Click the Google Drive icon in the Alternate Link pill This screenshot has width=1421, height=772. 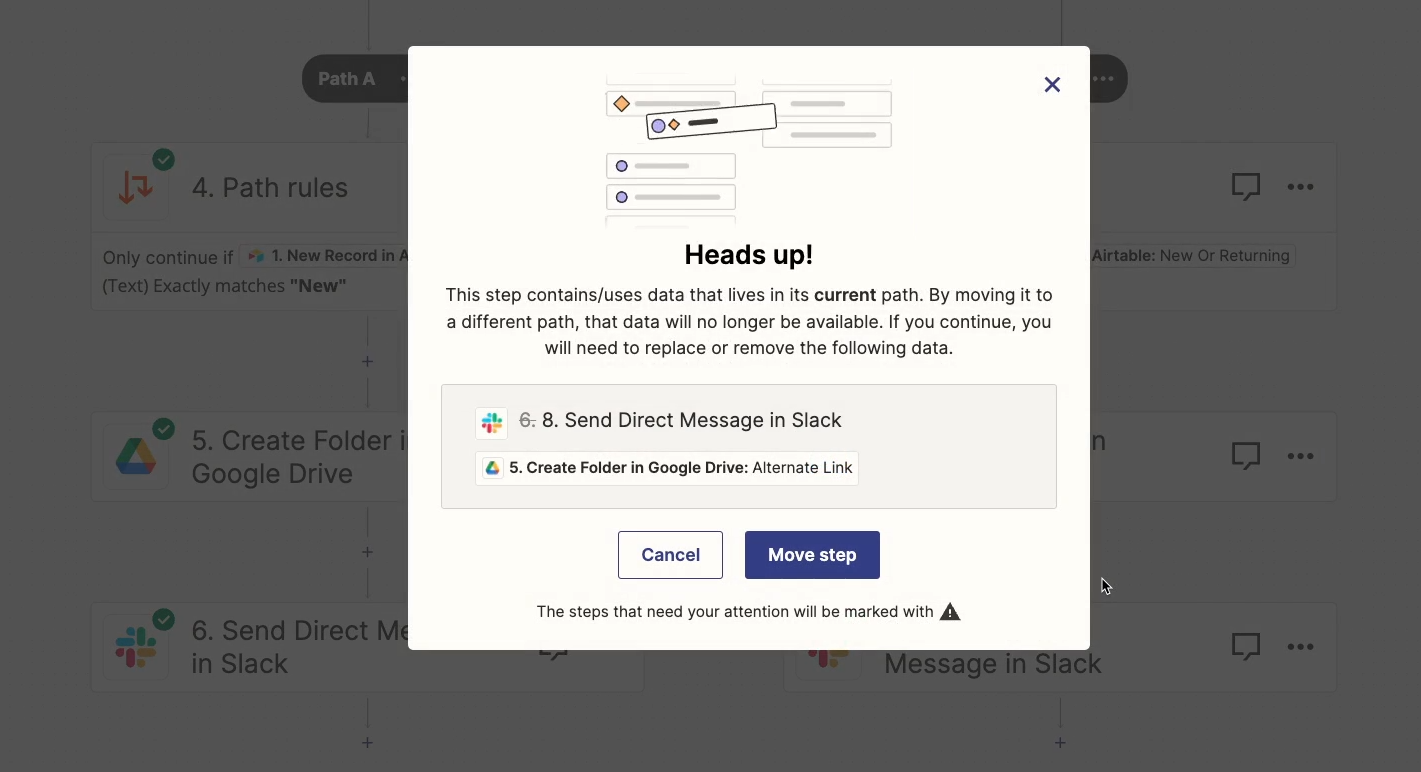pyautogui.click(x=492, y=468)
